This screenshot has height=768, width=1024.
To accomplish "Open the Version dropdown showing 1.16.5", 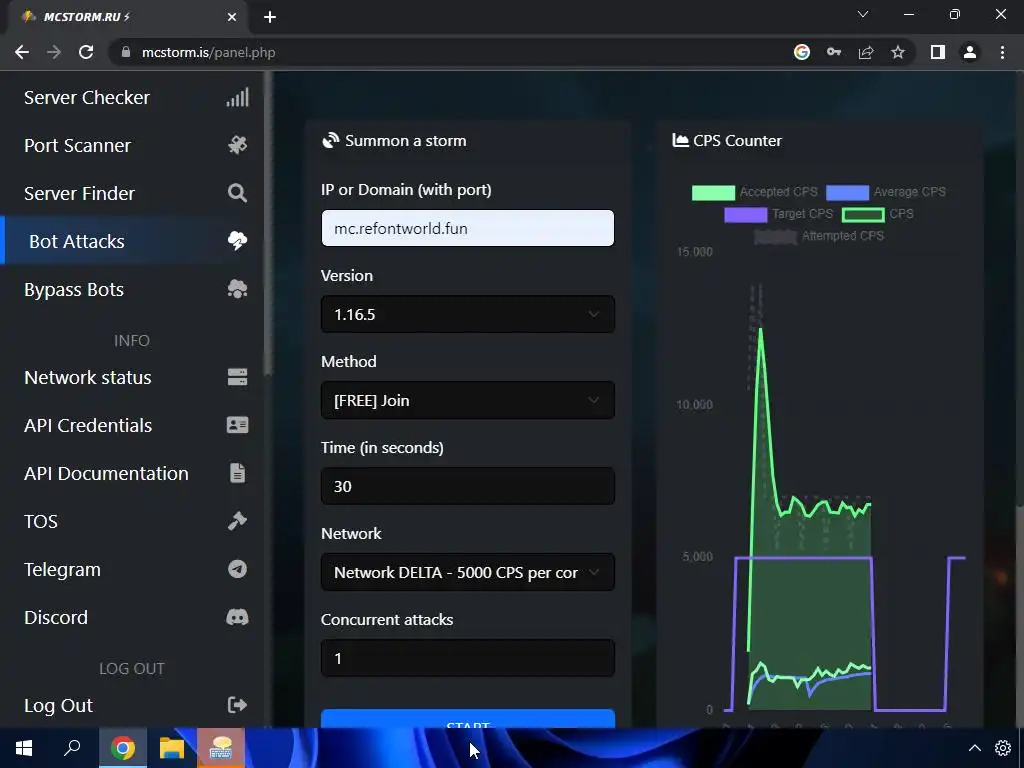I will coord(468,314).
